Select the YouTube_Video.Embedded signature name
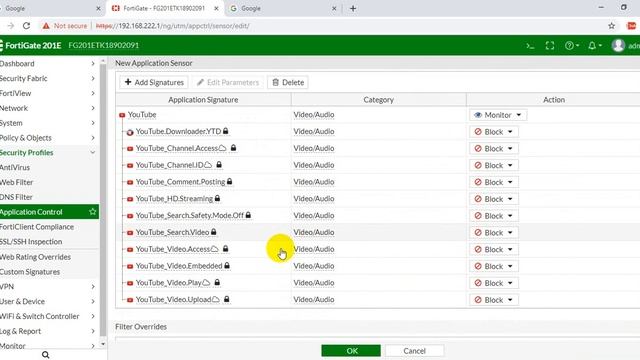 tap(179, 266)
